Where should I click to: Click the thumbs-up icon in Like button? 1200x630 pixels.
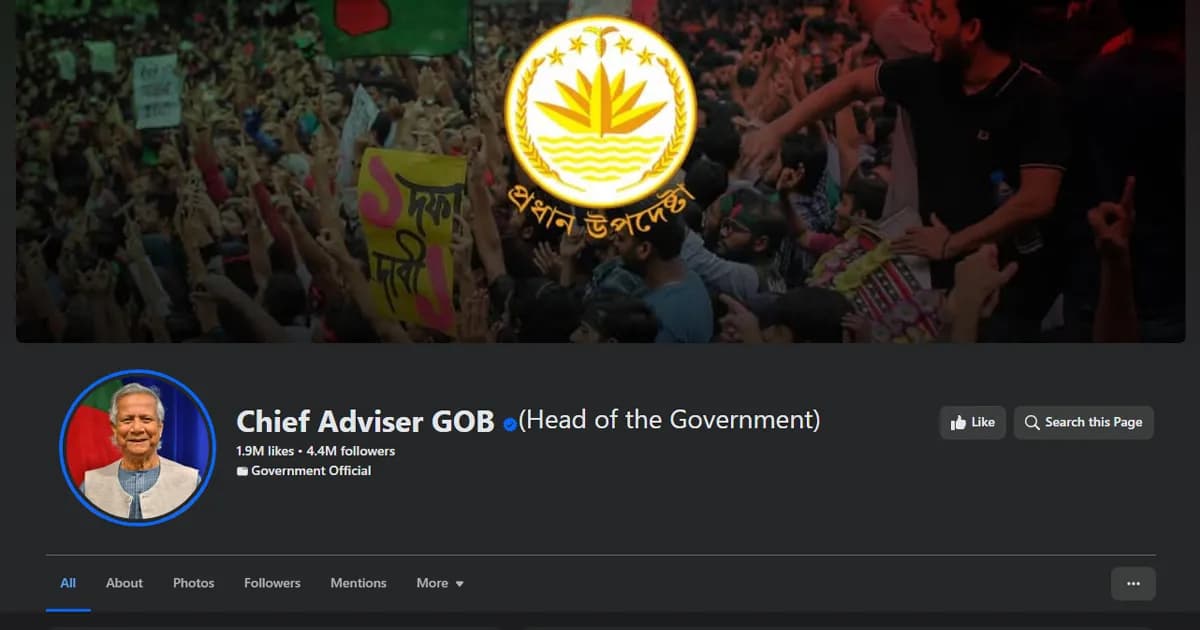click(x=958, y=422)
